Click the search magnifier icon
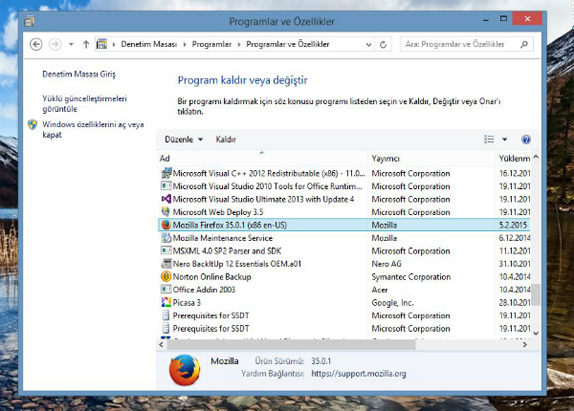Image resolution: width=574 pixels, height=411 pixels. coord(524,44)
